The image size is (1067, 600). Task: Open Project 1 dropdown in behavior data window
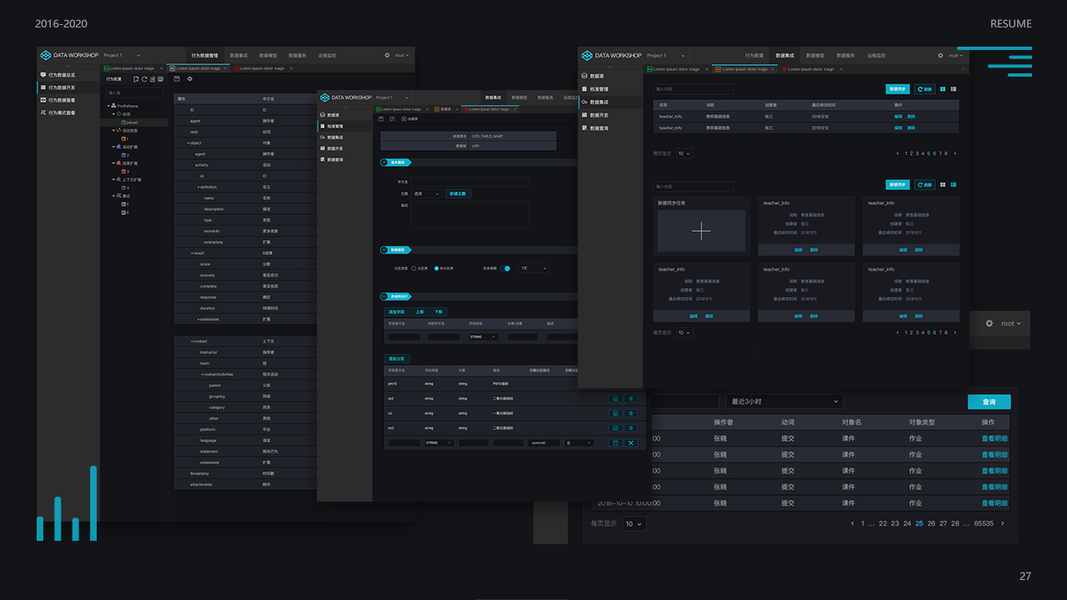click(x=122, y=56)
